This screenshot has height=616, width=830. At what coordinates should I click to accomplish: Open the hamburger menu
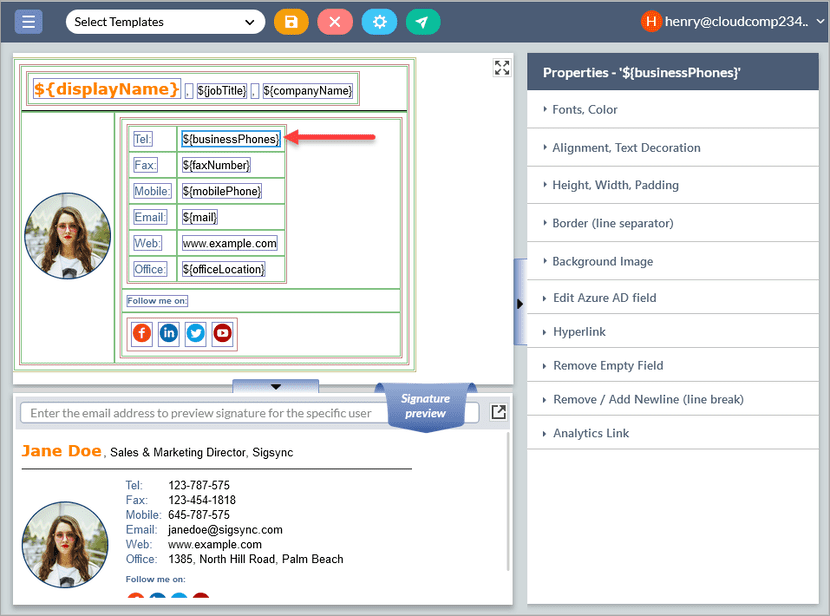[28, 22]
